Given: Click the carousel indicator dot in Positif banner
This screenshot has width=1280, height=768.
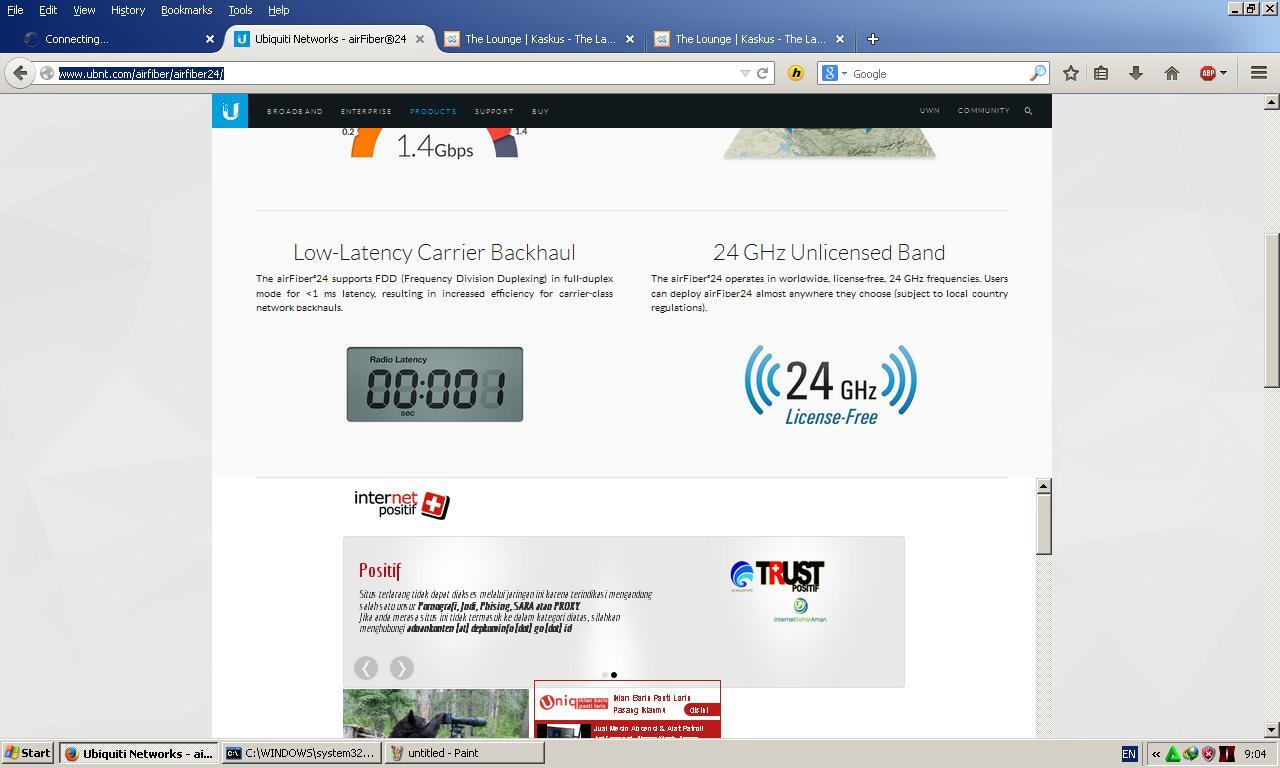Looking at the screenshot, I should [x=614, y=675].
